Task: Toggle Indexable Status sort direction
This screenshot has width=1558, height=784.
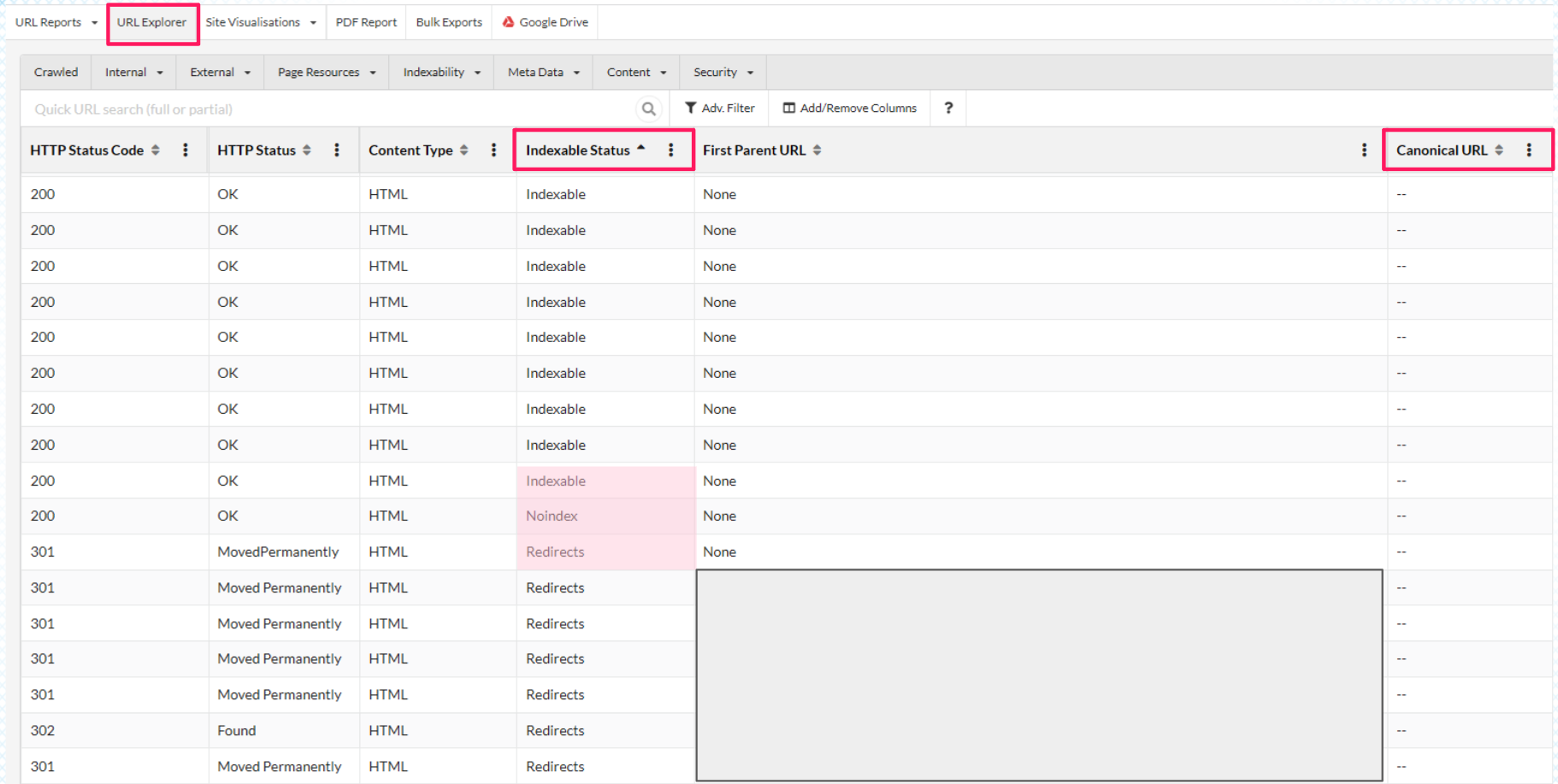Action: (642, 150)
